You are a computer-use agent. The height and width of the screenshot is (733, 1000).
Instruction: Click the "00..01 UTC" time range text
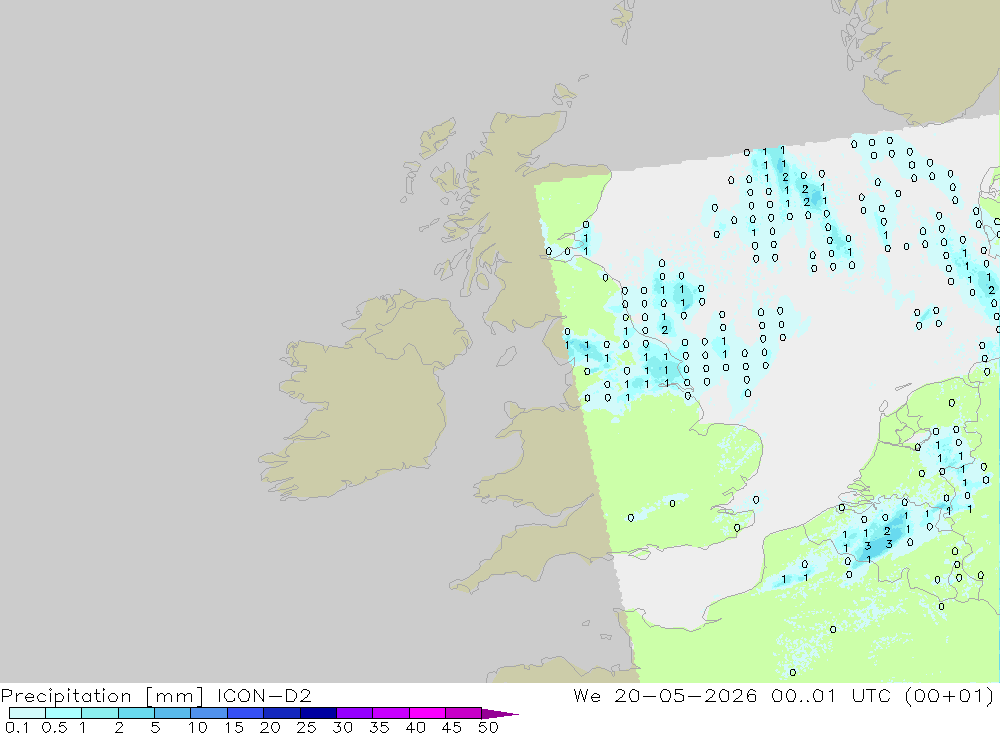pos(831,695)
